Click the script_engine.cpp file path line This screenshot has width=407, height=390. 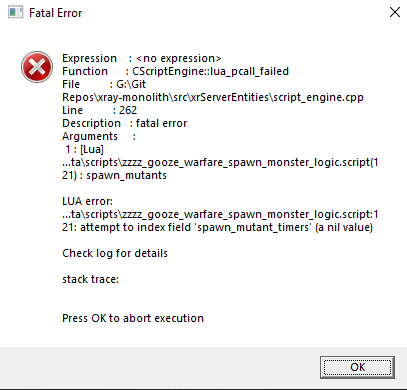213,97
